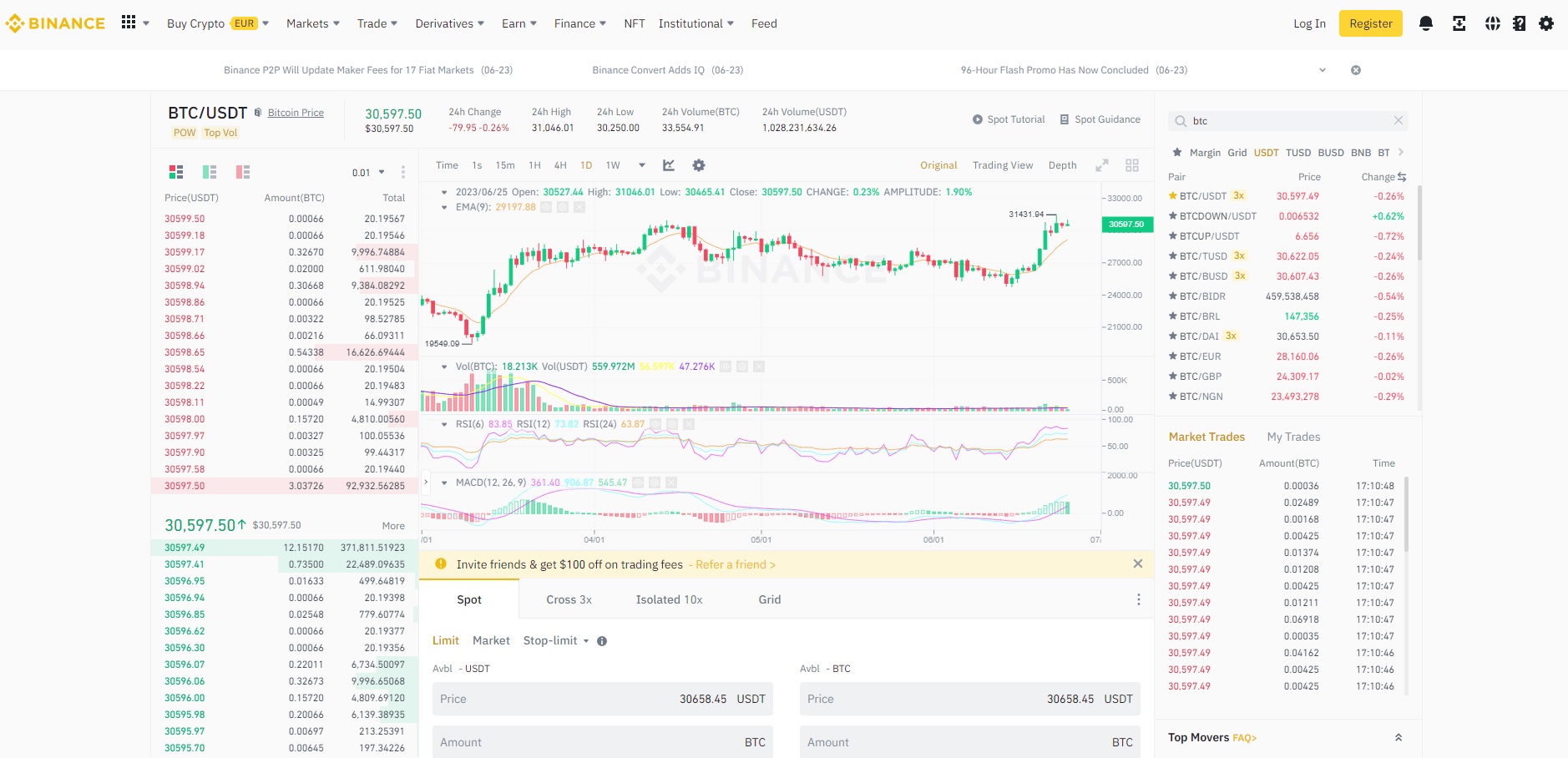The height and width of the screenshot is (758, 1568).
Task: Open order book 0.01 precision dropdown
Action: 368,173
